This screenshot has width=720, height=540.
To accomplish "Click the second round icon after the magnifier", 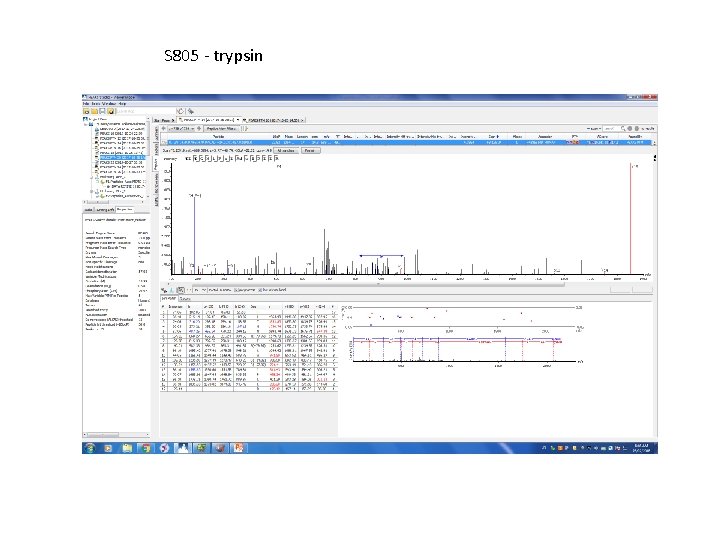I will [x=637, y=129].
